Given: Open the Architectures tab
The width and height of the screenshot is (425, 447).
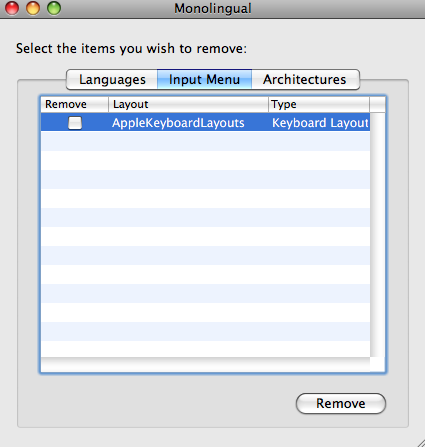Looking at the screenshot, I should pyautogui.click(x=305, y=80).
